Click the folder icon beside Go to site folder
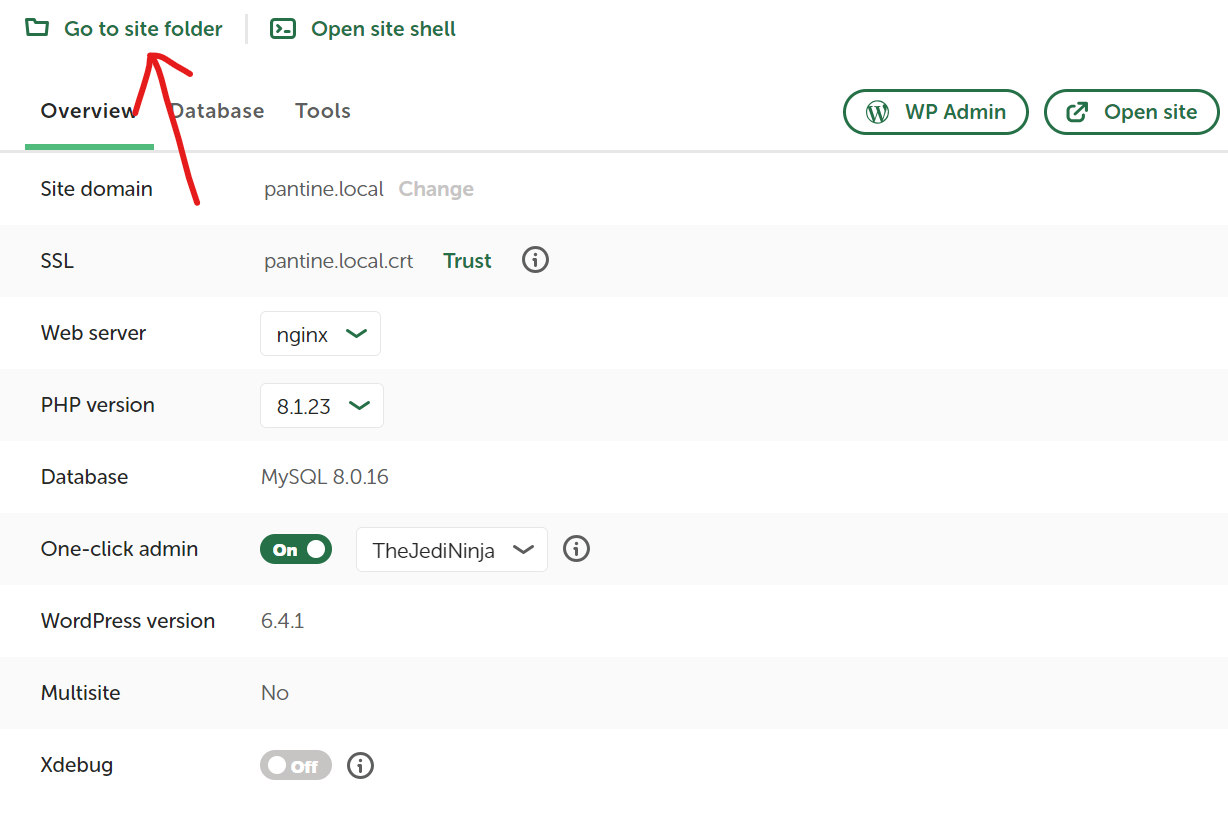The image size is (1228, 816). (x=36, y=28)
